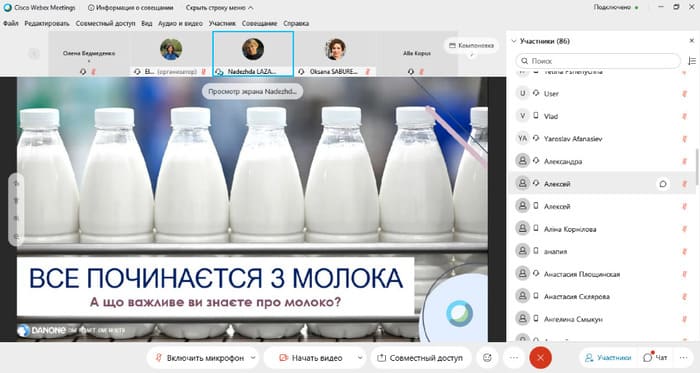700x373 pixels.
Task: Open more options ellipsis beside reactions
Action: point(514,358)
